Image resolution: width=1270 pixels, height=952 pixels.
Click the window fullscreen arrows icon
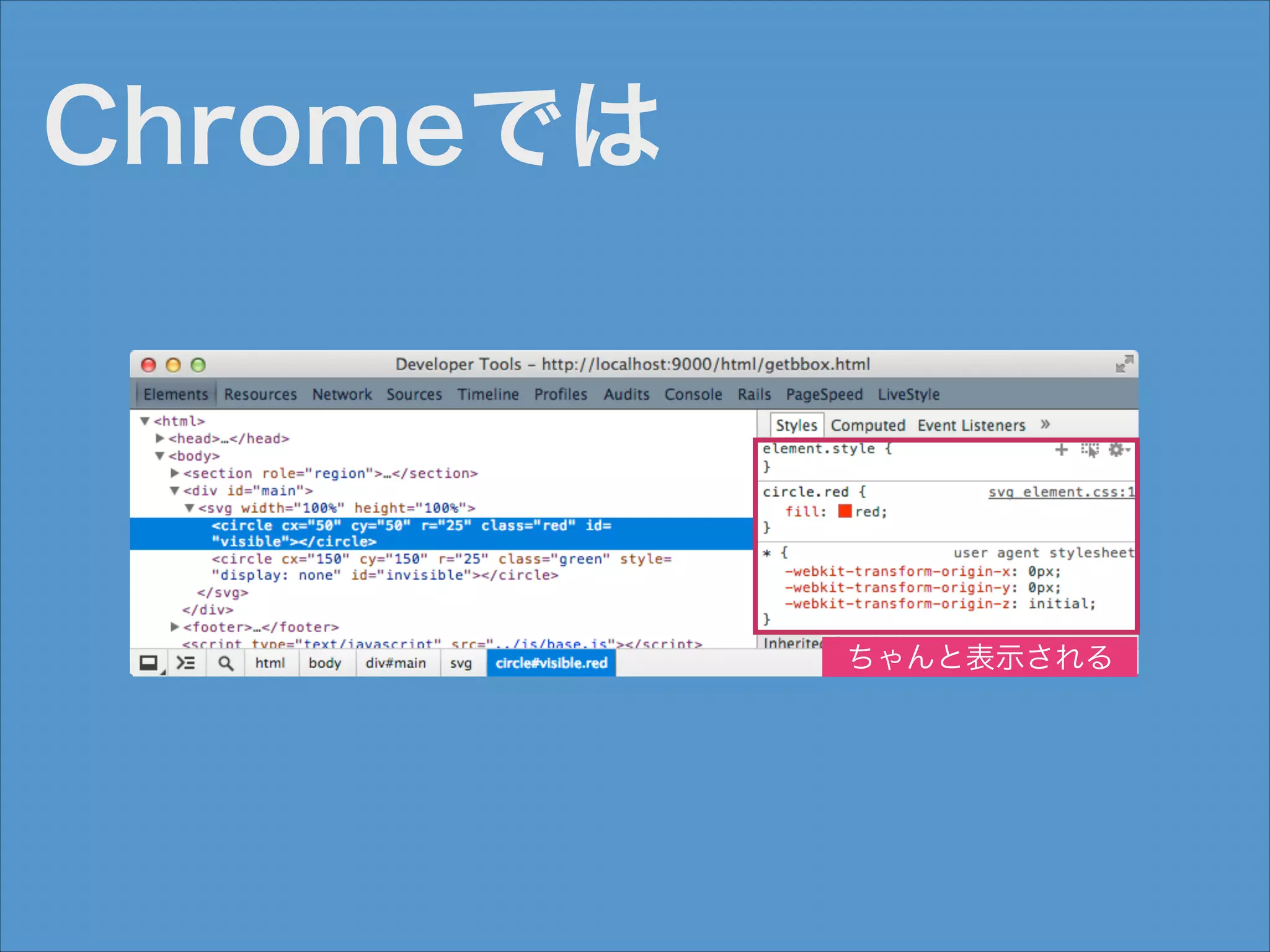click(x=1124, y=364)
